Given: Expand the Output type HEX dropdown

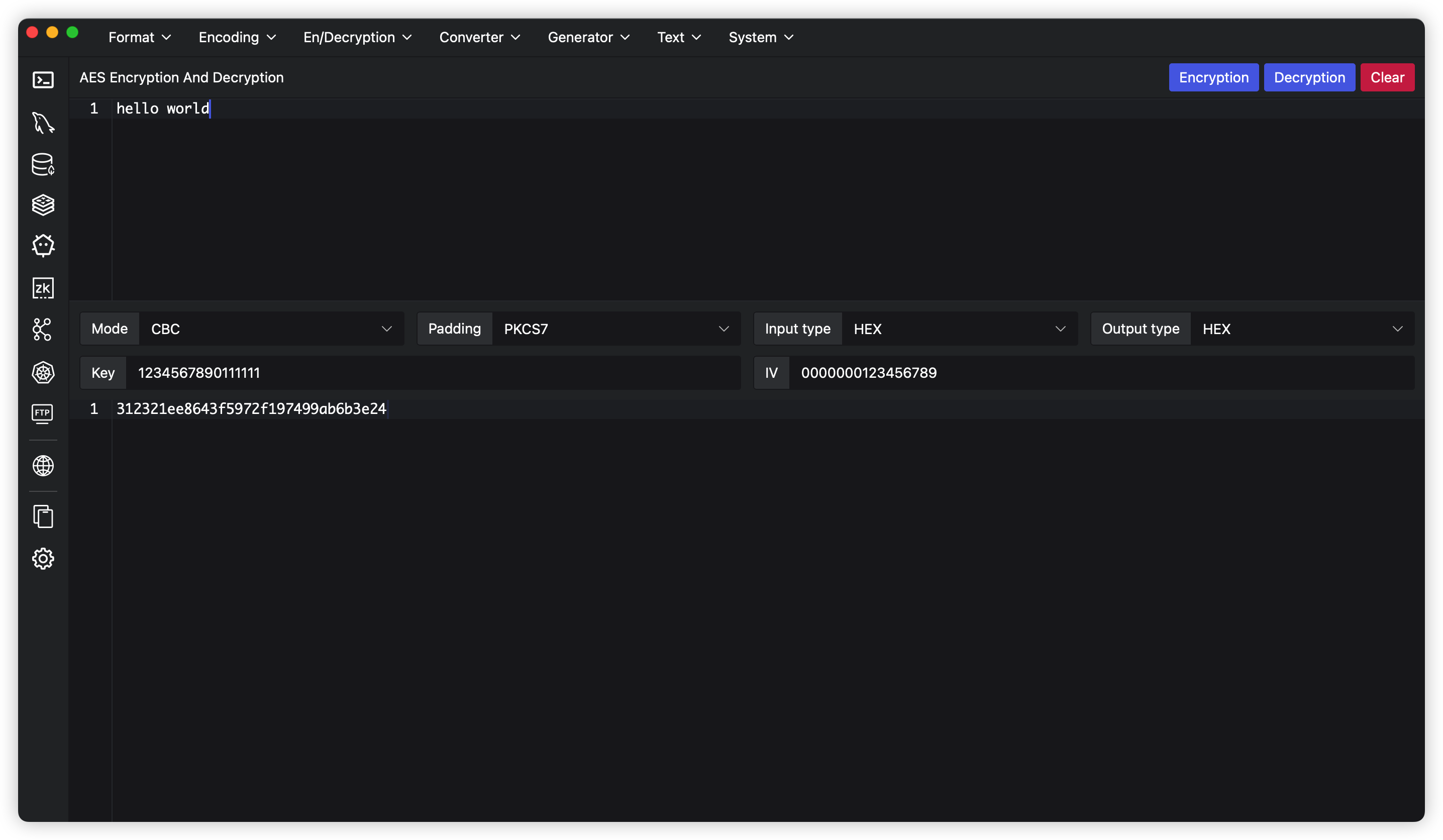Looking at the screenshot, I should [1301, 329].
